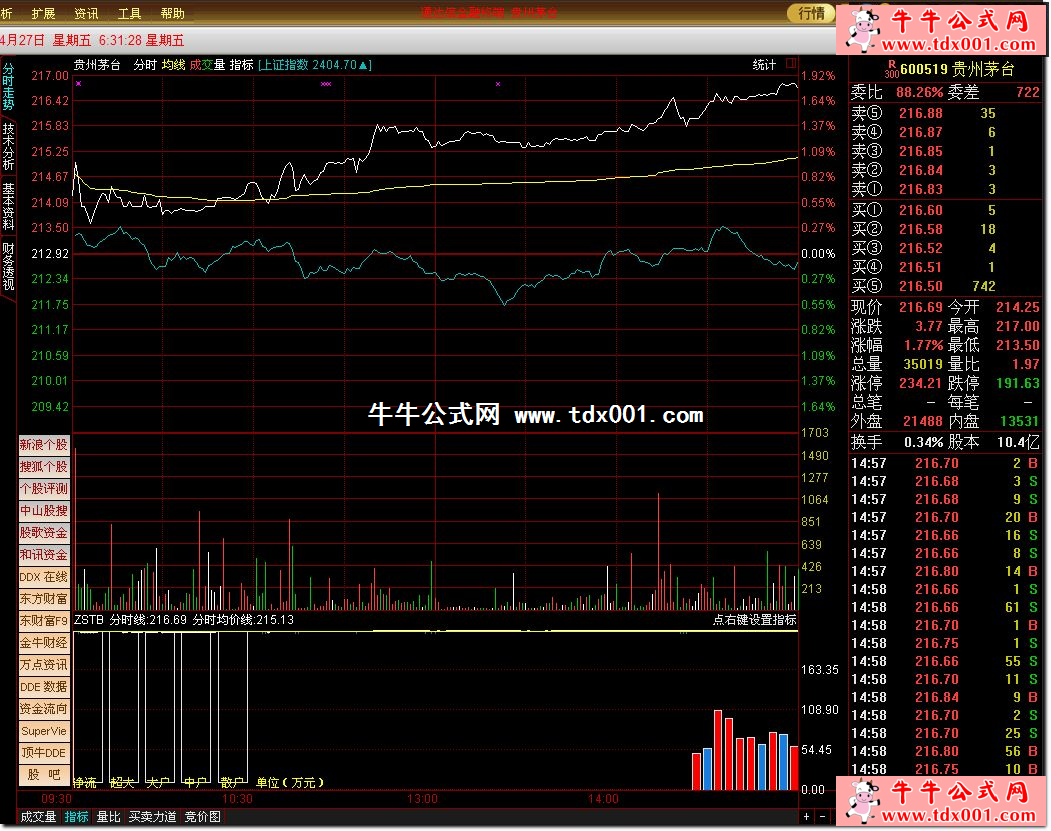Click the 股吧 shortcut button
The width and height of the screenshot is (1051, 831).
(x=44, y=775)
